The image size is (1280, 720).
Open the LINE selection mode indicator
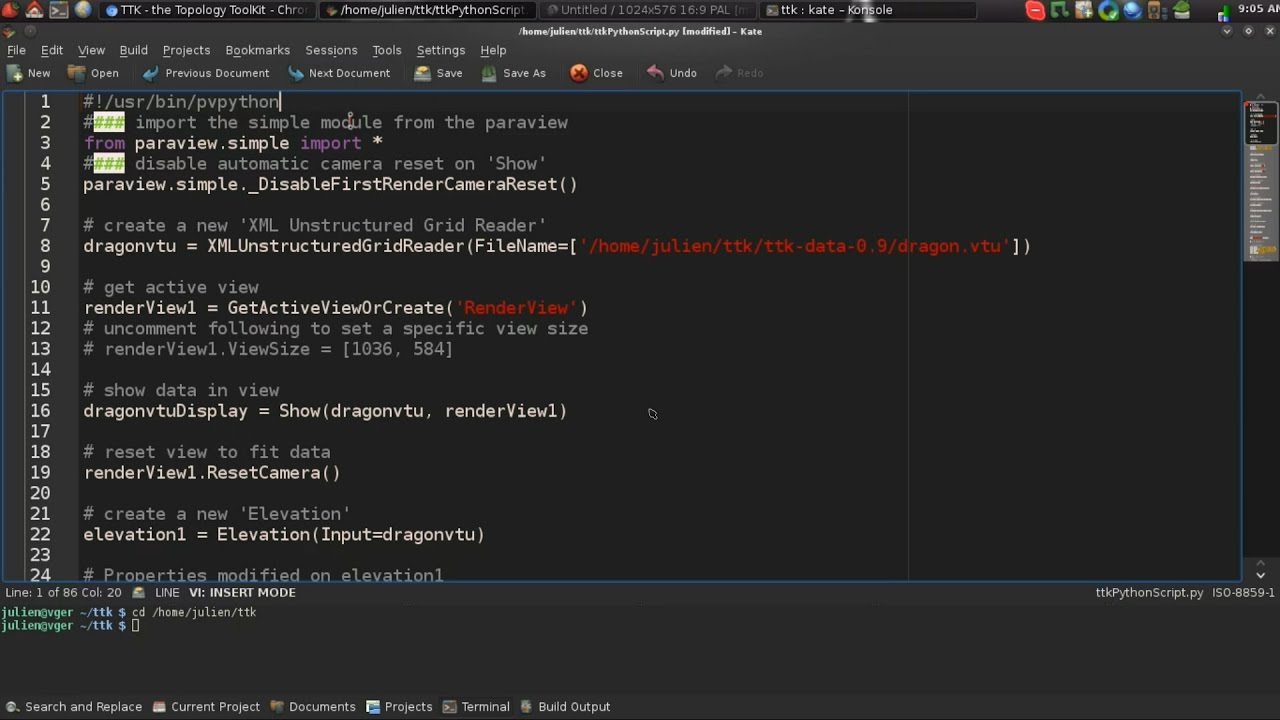pyautogui.click(x=167, y=593)
